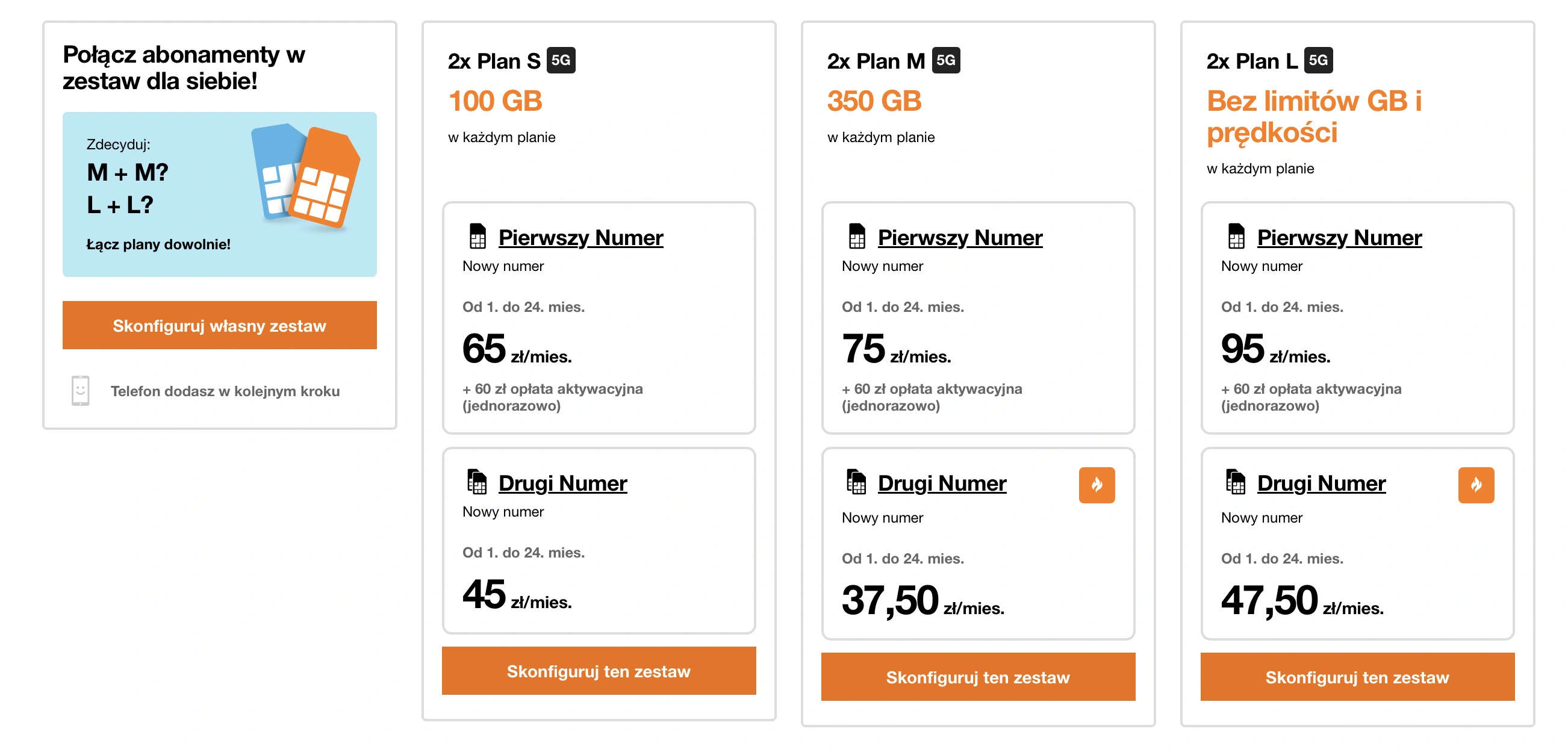1568x755 pixels.
Task: Click the dual SIM icon beside Plan S Drugi Numer
Action: coord(477,482)
